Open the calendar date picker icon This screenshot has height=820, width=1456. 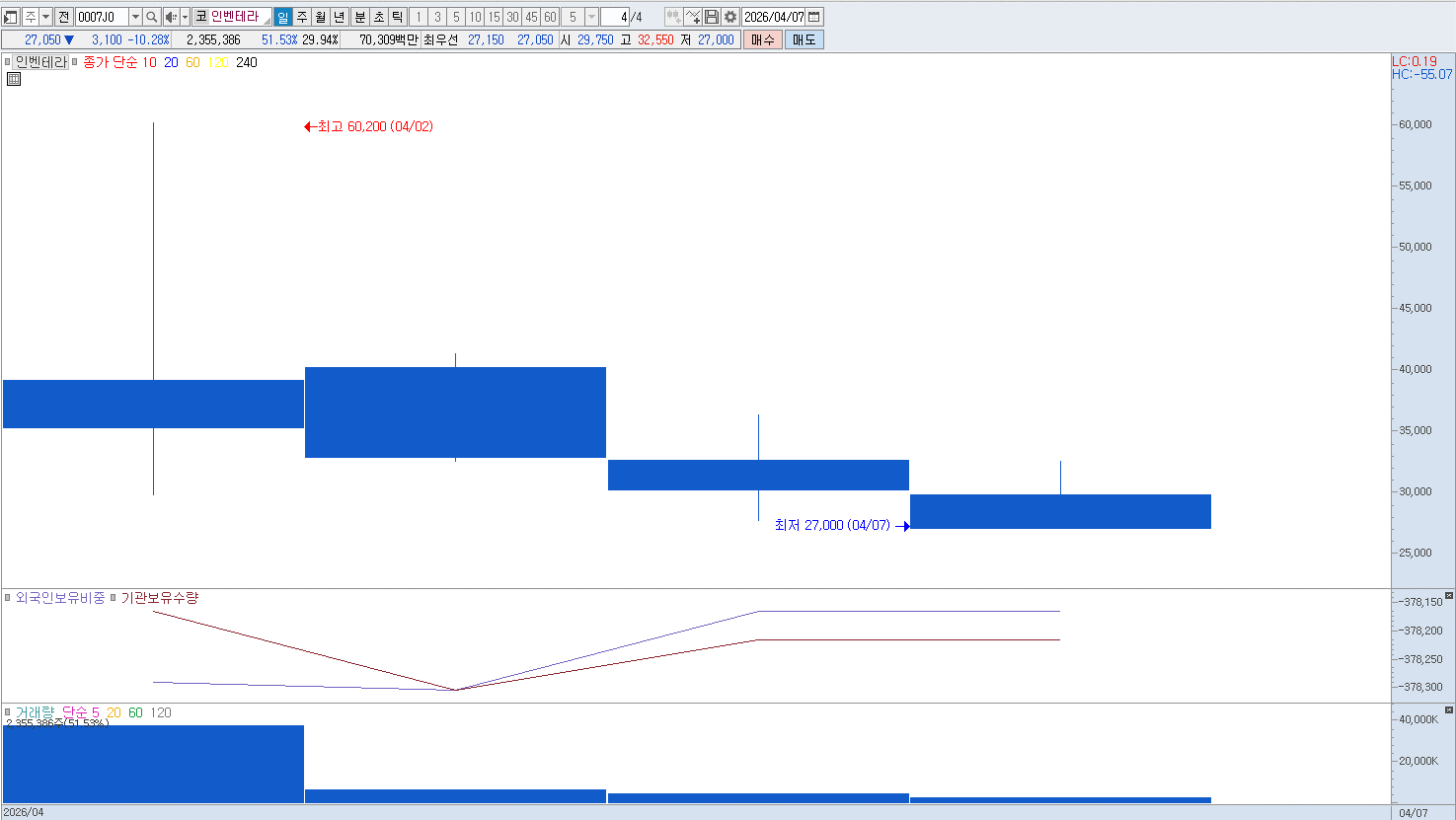(814, 17)
